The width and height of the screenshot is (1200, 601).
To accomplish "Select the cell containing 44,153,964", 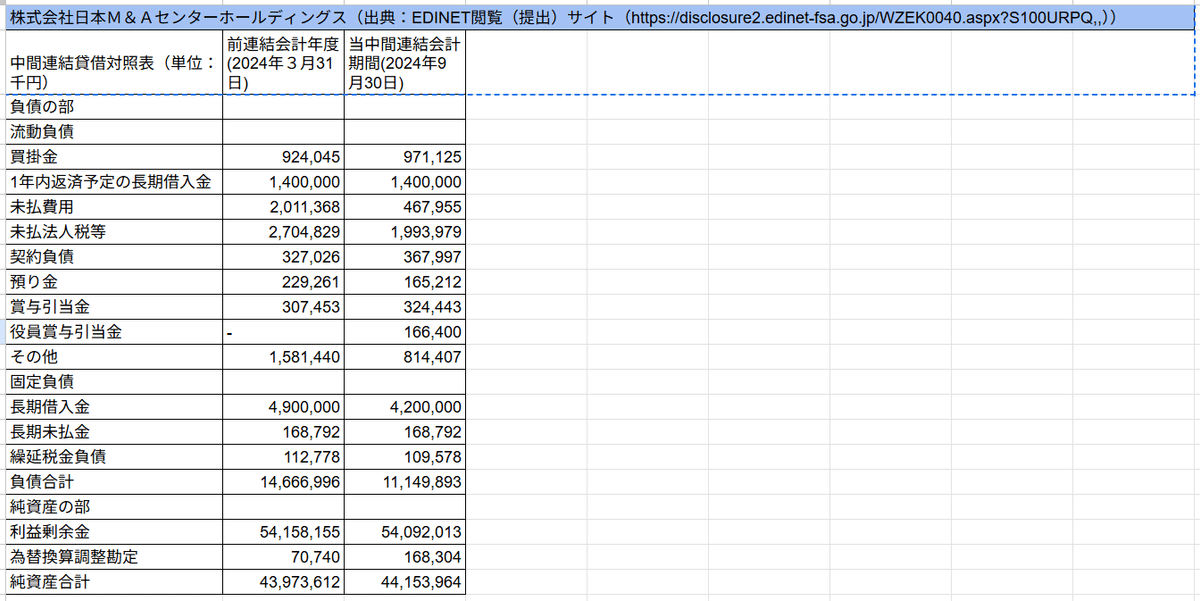I will (x=405, y=582).
